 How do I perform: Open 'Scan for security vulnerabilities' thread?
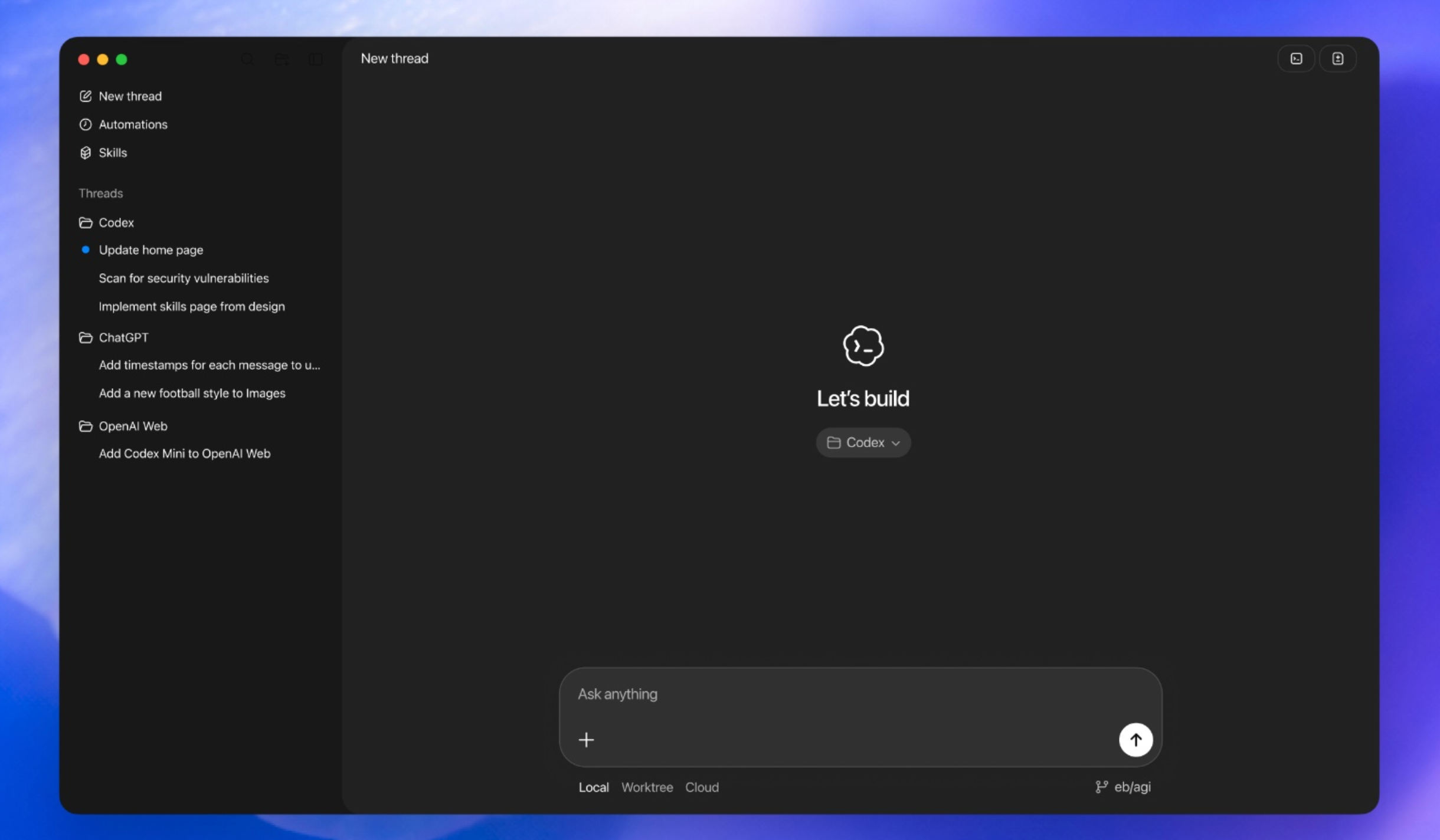[x=184, y=278]
